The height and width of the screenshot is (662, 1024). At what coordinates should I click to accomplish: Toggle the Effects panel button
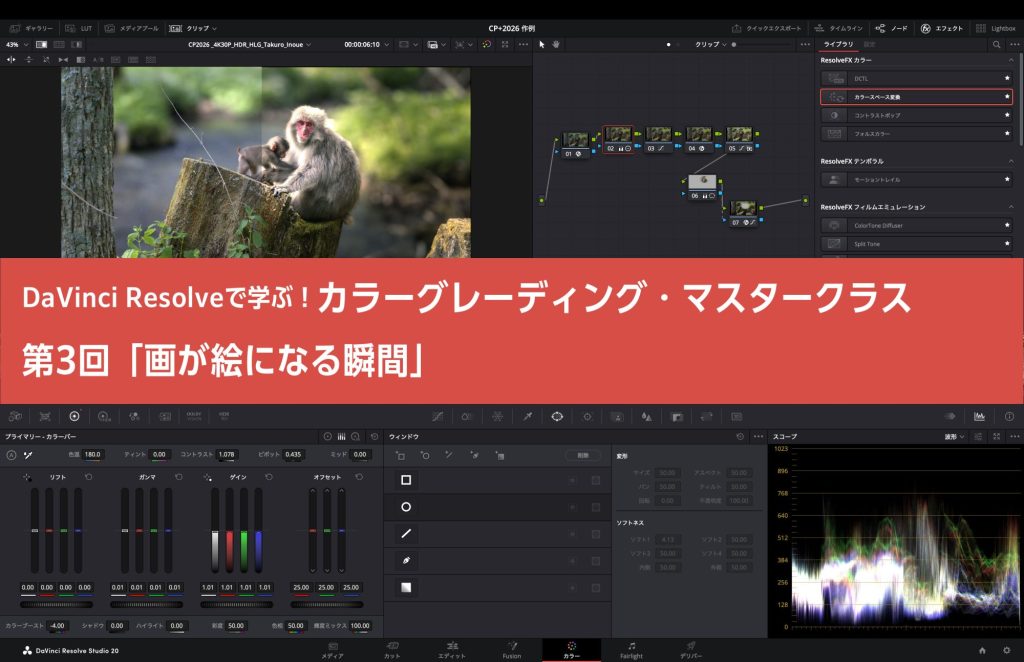coord(940,28)
